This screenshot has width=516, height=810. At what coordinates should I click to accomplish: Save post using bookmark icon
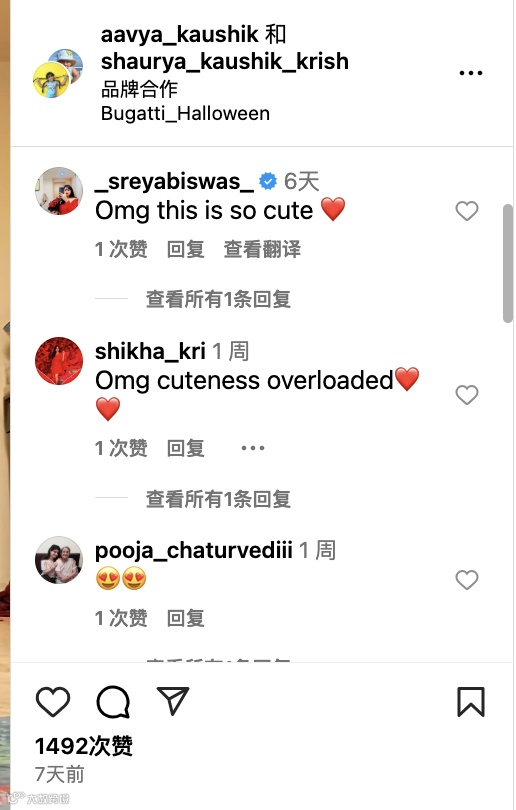point(471,702)
